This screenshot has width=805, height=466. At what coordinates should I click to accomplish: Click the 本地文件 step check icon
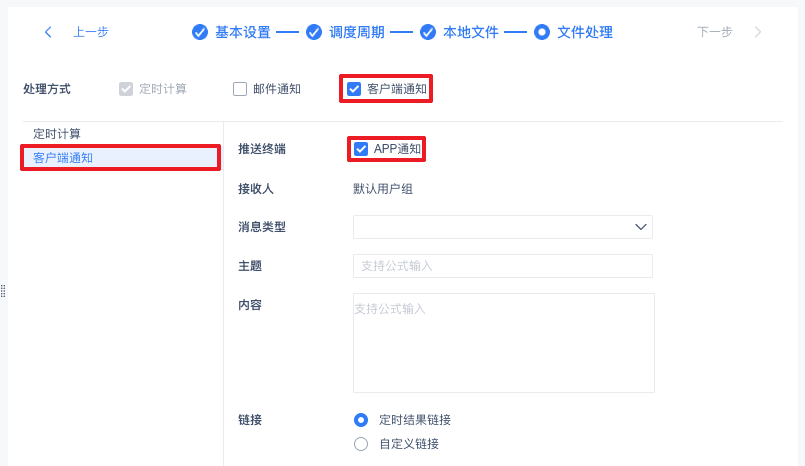pos(428,32)
